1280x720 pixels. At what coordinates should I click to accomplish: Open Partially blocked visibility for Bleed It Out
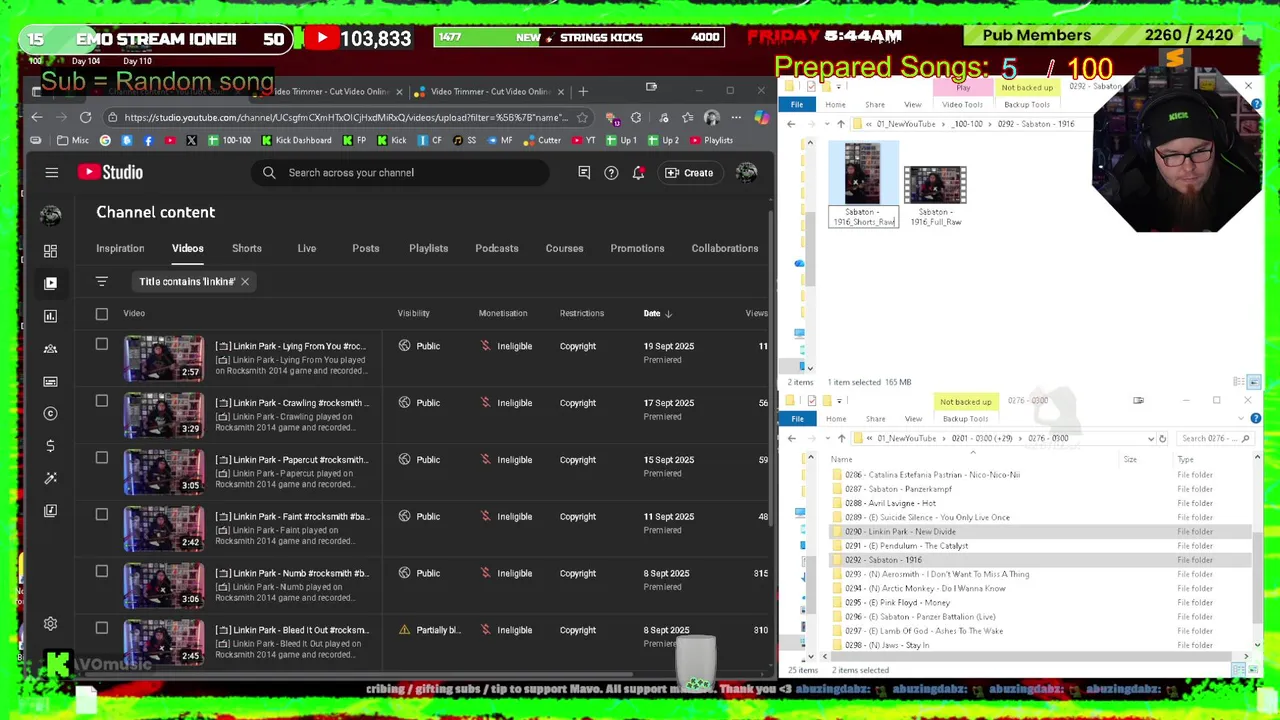(x=429, y=630)
